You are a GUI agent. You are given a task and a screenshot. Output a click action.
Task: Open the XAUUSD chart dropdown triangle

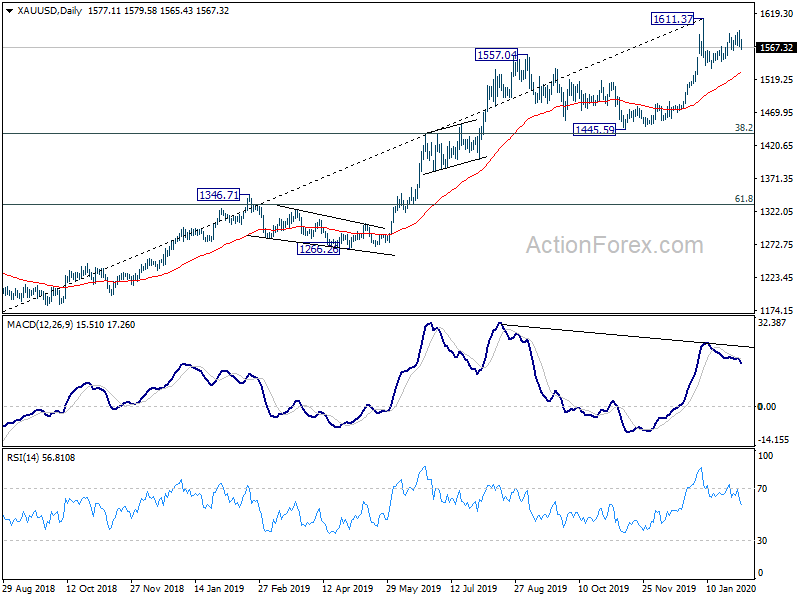point(9,11)
